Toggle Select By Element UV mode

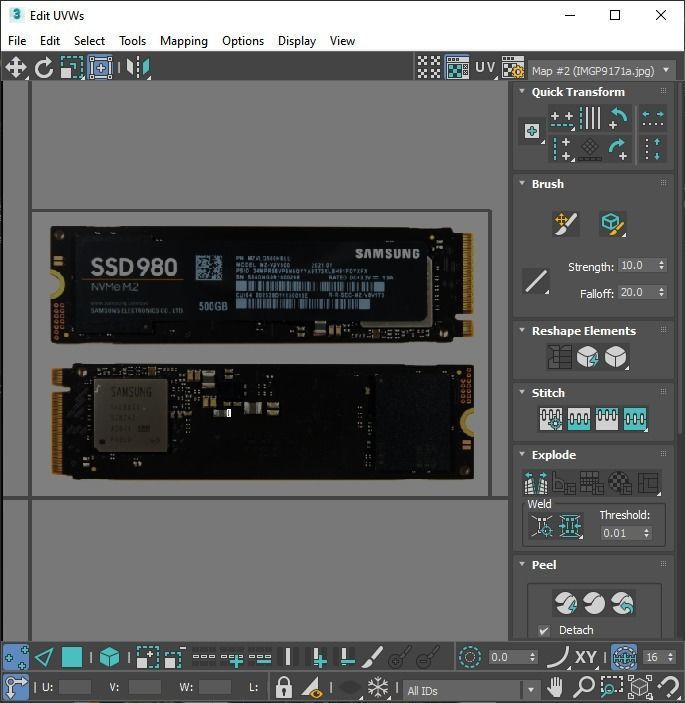point(109,658)
